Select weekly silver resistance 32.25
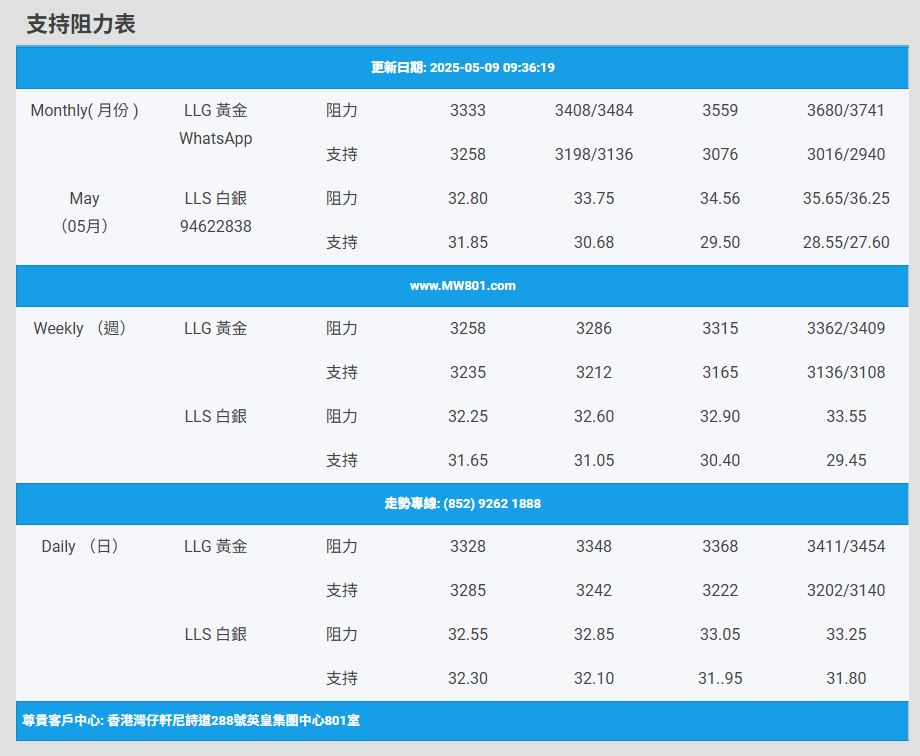The height and width of the screenshot is (756, 920). coord(468,416)
